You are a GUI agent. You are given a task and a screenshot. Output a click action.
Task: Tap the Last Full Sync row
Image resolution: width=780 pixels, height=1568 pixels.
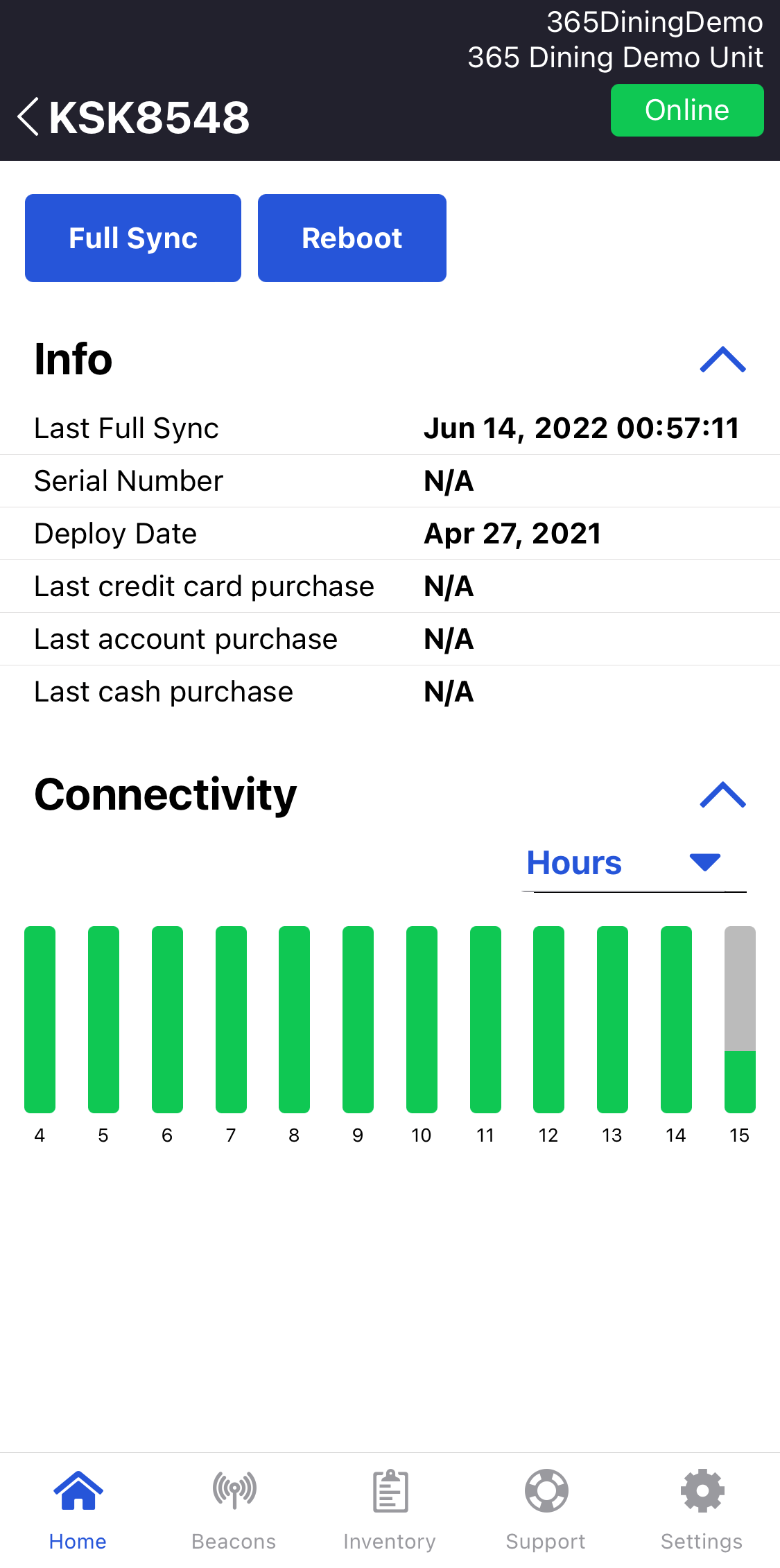coord(390,428)
